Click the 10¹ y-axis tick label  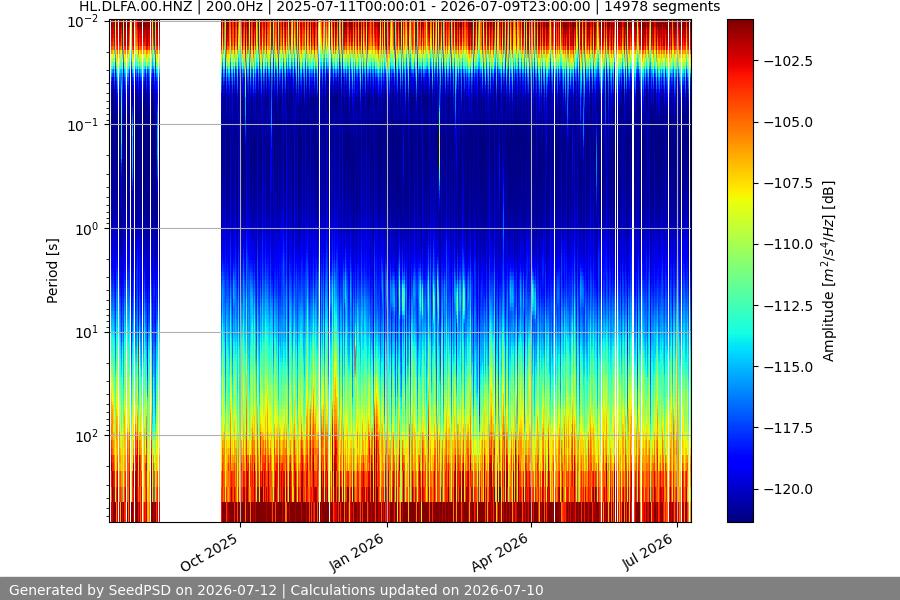tap(87, 333)
